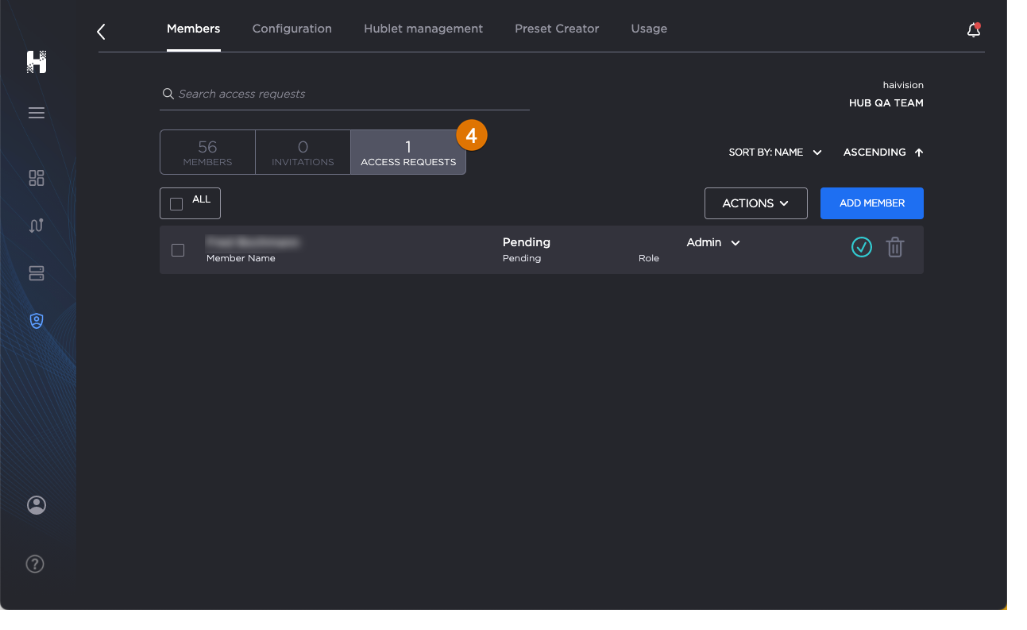Screen dimensions: 1027x630
Task: Click the Add Member button
Action: tap(871, 203)
